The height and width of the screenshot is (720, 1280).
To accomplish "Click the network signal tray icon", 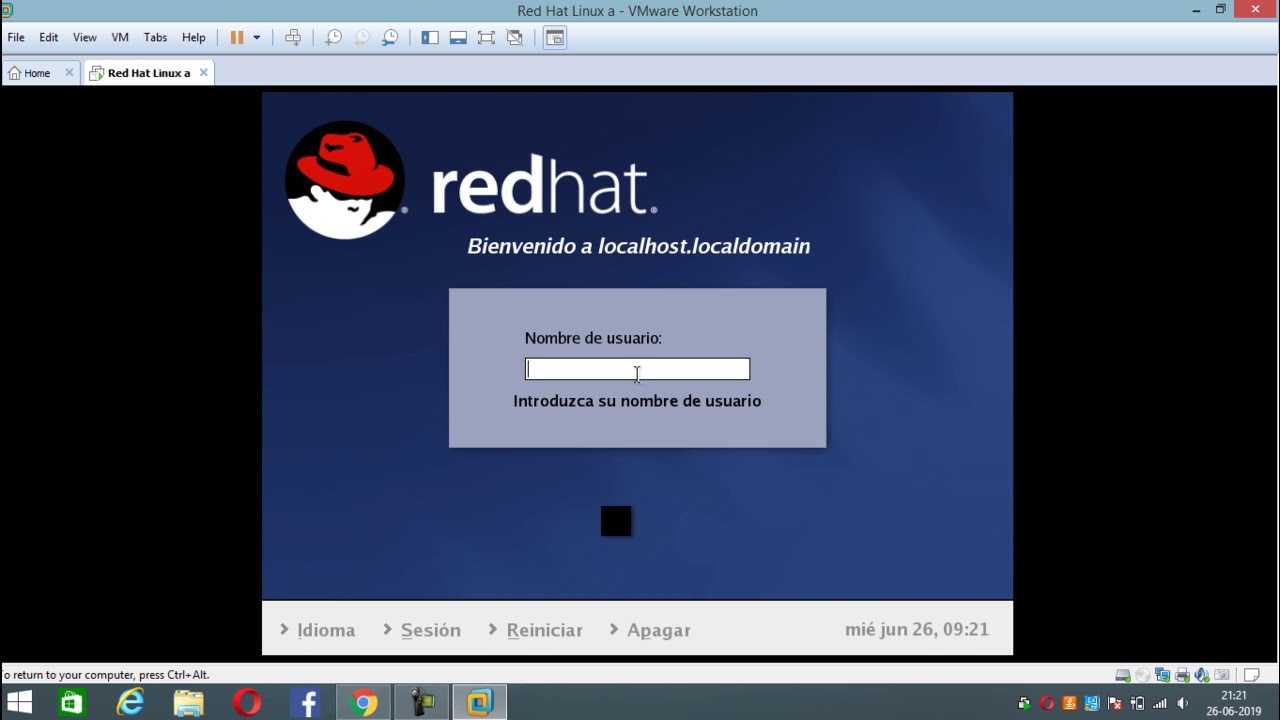I will 1160,703.
